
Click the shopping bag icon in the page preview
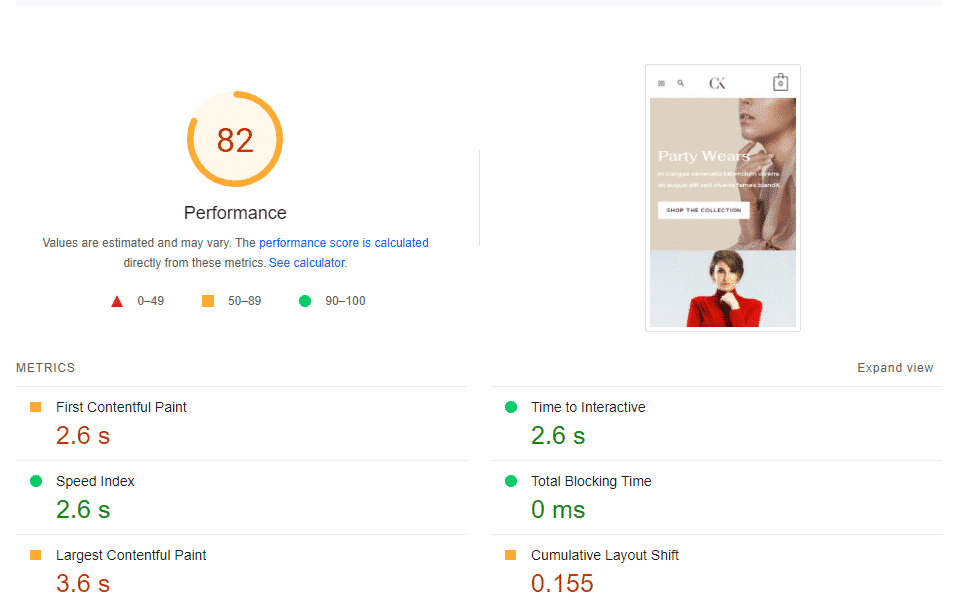pyautogui.click(x=780, y=82)
